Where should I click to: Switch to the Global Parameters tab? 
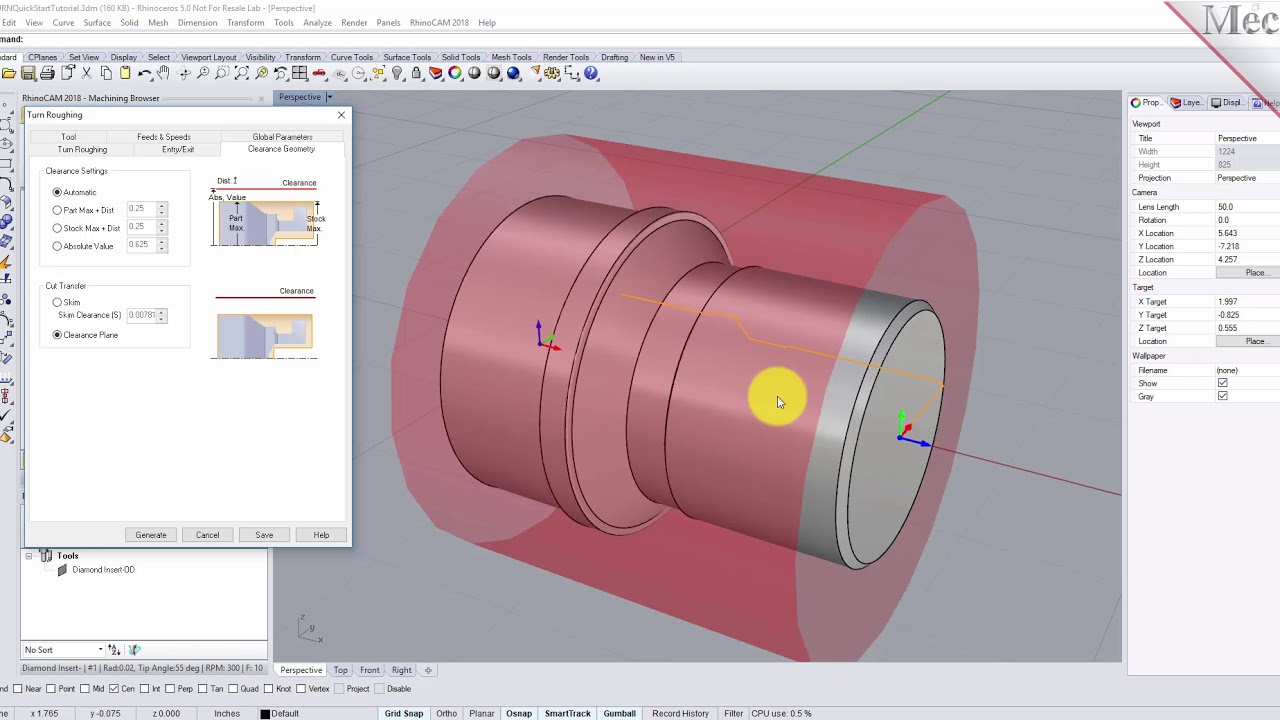(x=282, y=137)
